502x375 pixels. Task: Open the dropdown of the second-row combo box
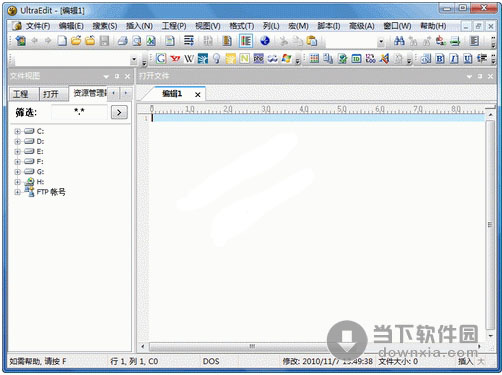point(134,59)
